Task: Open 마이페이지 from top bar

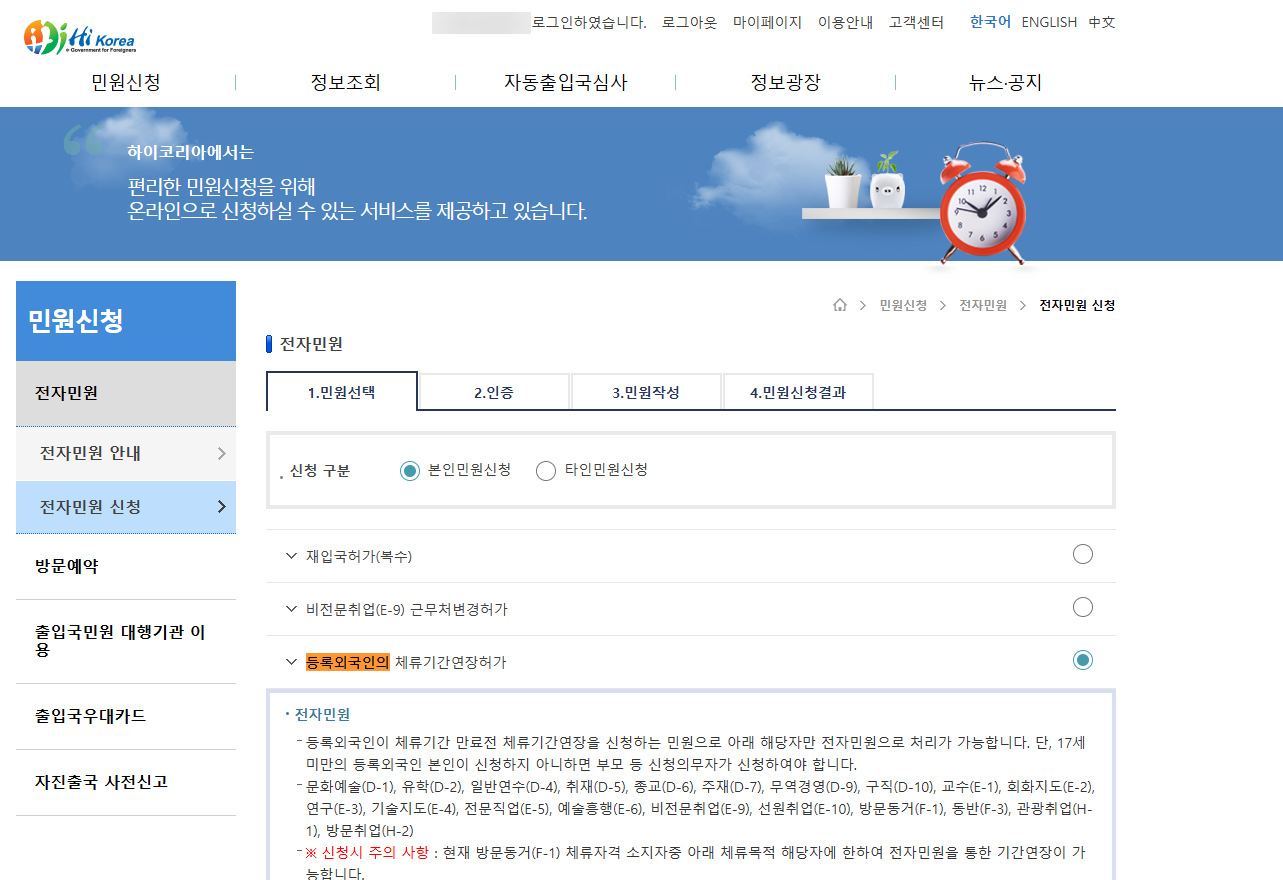Action: [767, 22]
